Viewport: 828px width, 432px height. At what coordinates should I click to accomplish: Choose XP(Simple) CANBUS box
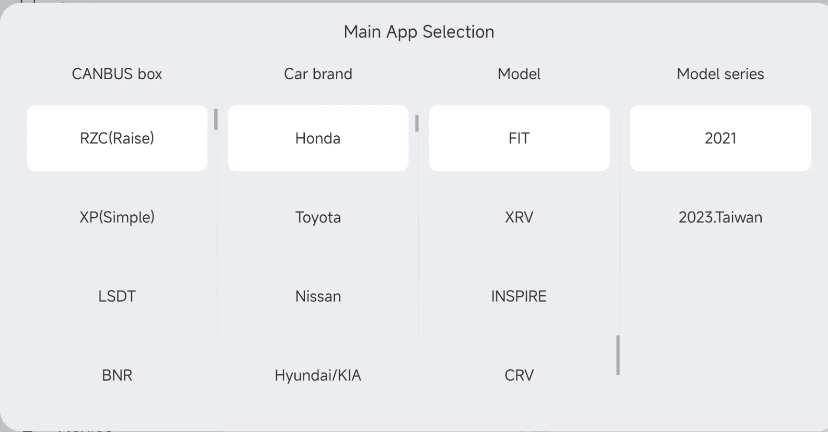tap(117, 217)
